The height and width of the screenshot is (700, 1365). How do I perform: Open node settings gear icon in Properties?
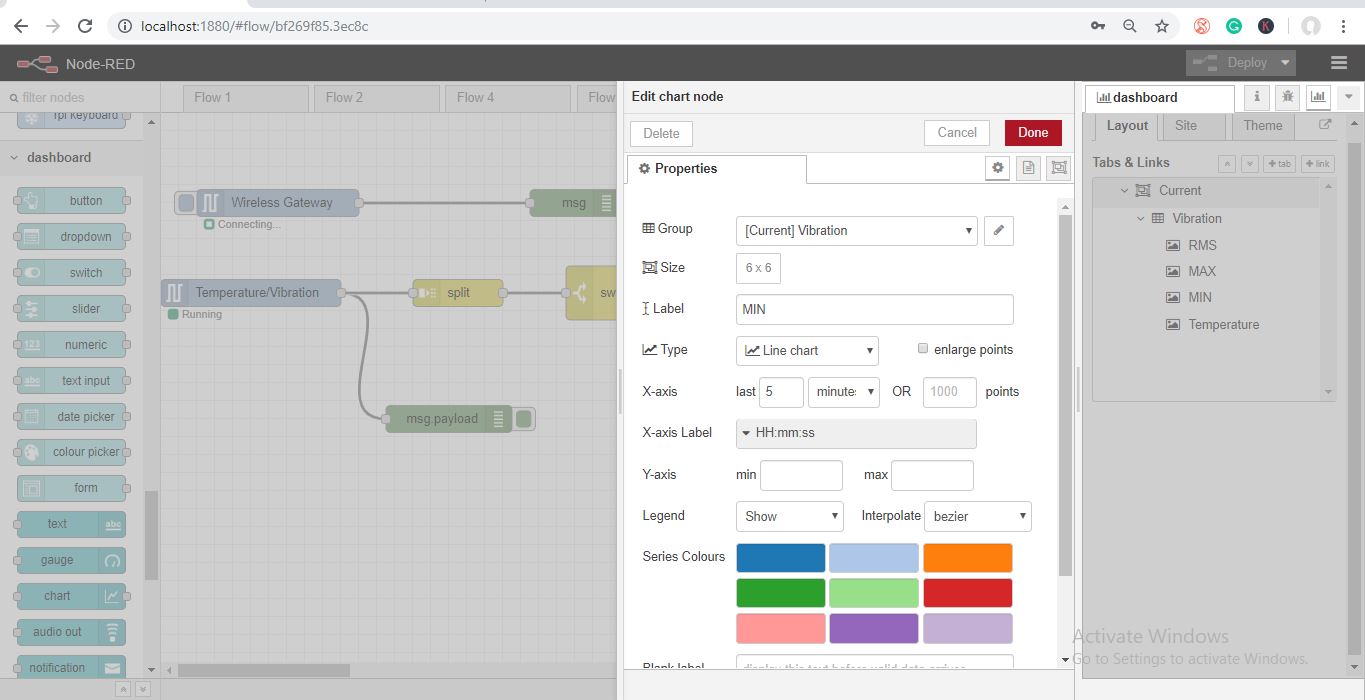click(x=997, y=169)
